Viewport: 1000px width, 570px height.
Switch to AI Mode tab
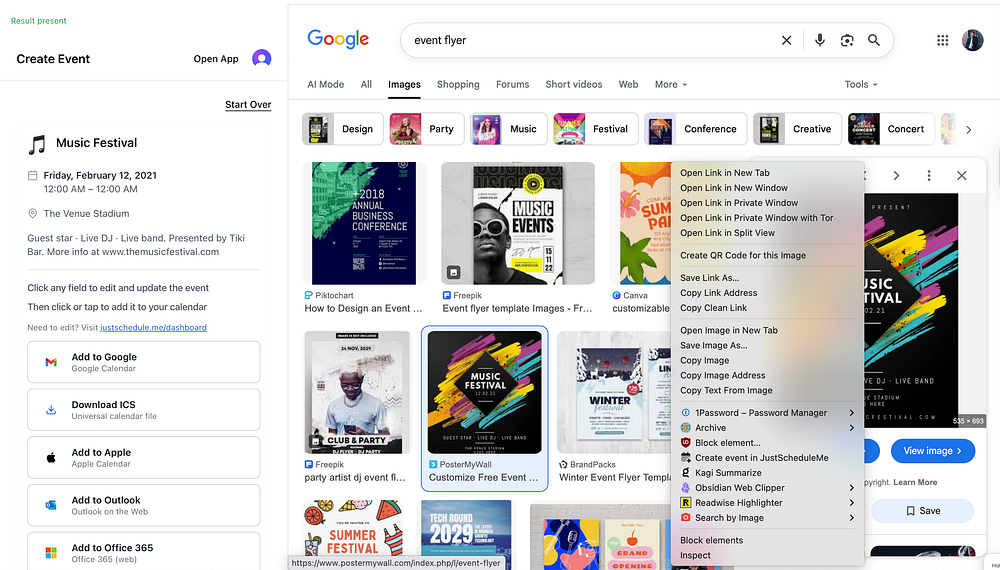click(x=325, y=84)
